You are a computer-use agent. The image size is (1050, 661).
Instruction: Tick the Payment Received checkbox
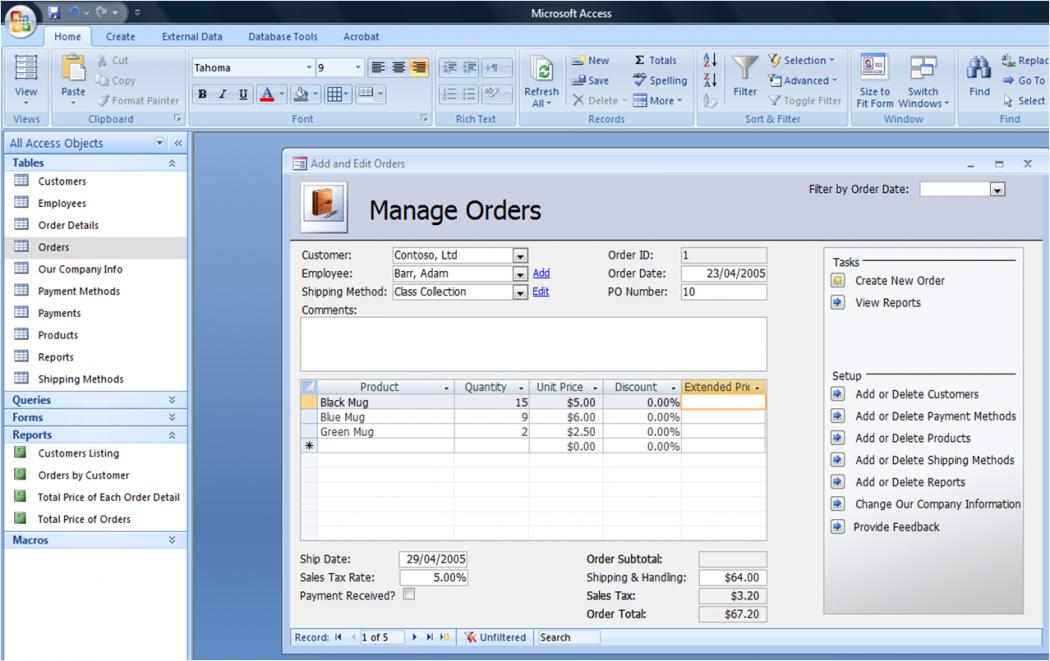pyautogui.click(x=408, y=594)
